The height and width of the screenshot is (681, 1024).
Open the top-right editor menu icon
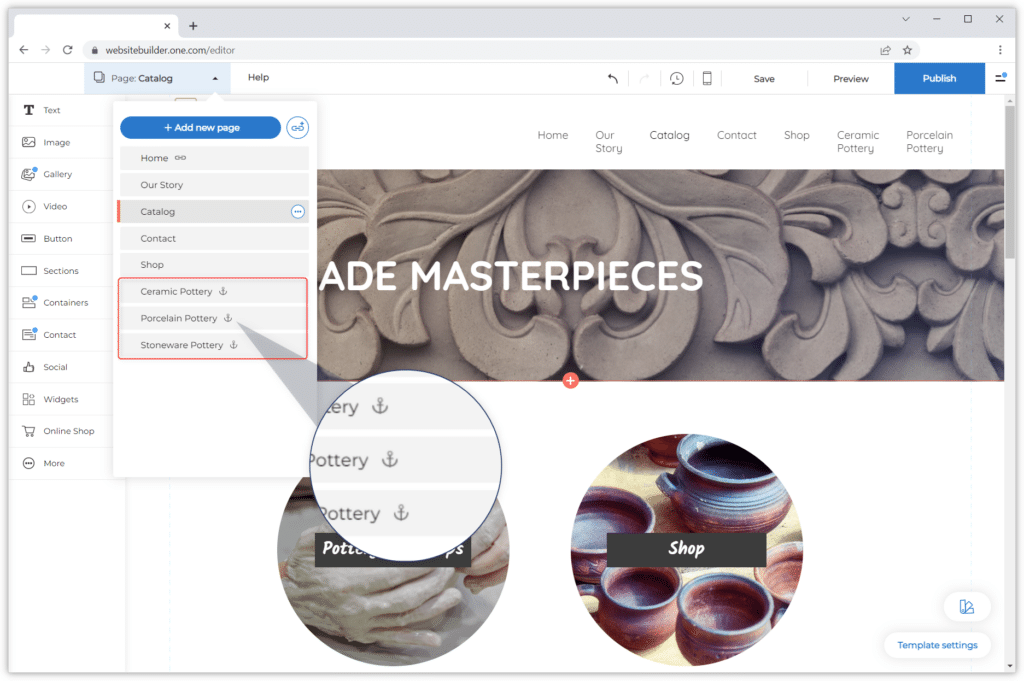1000,78
